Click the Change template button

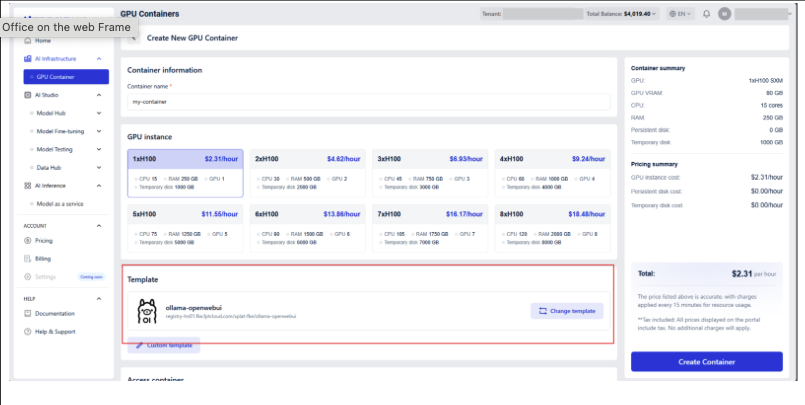pyautogui.click(x=567, y=311)
